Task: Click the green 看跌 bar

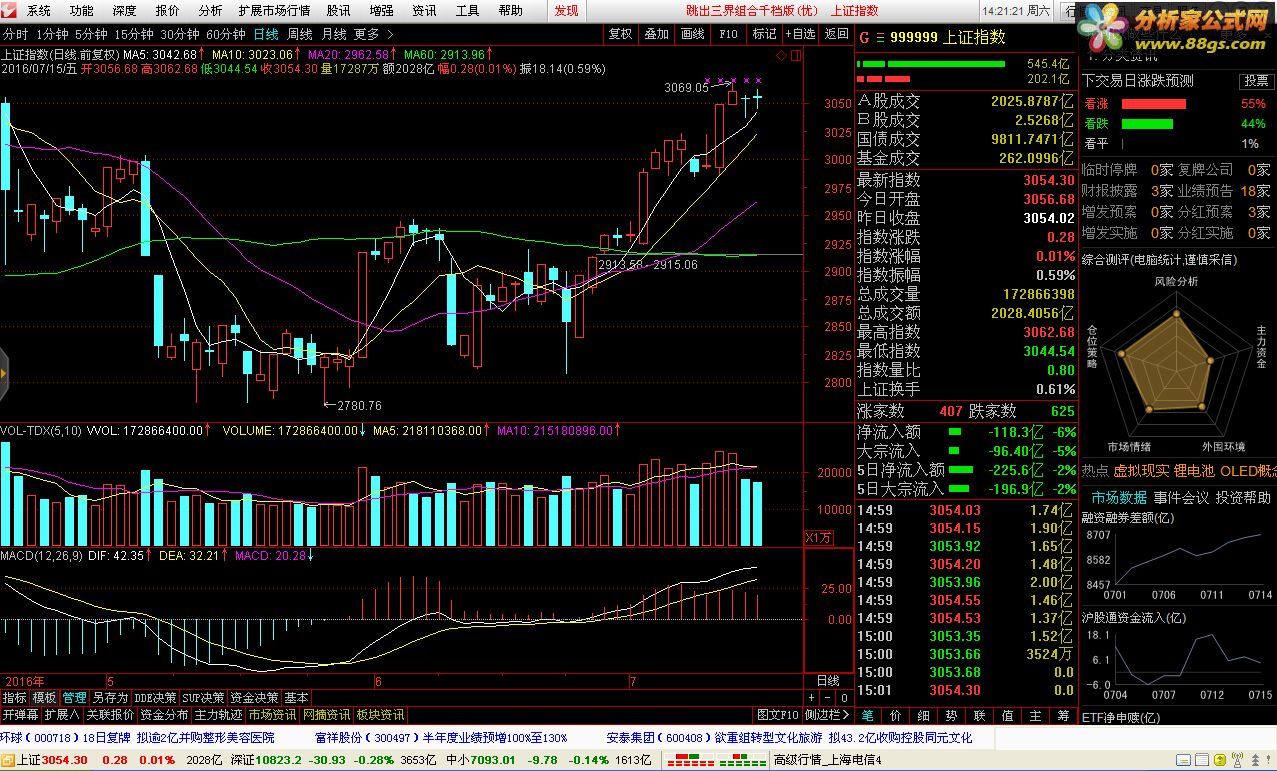Action: (x=1147, y=124)
